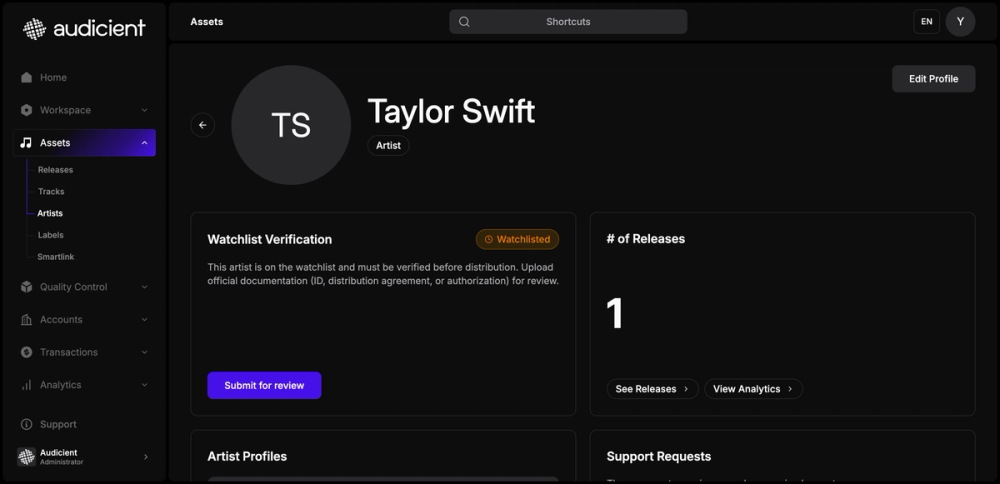
Task: Click the Shortcuts search field
Action: click(x=568, y=22)
